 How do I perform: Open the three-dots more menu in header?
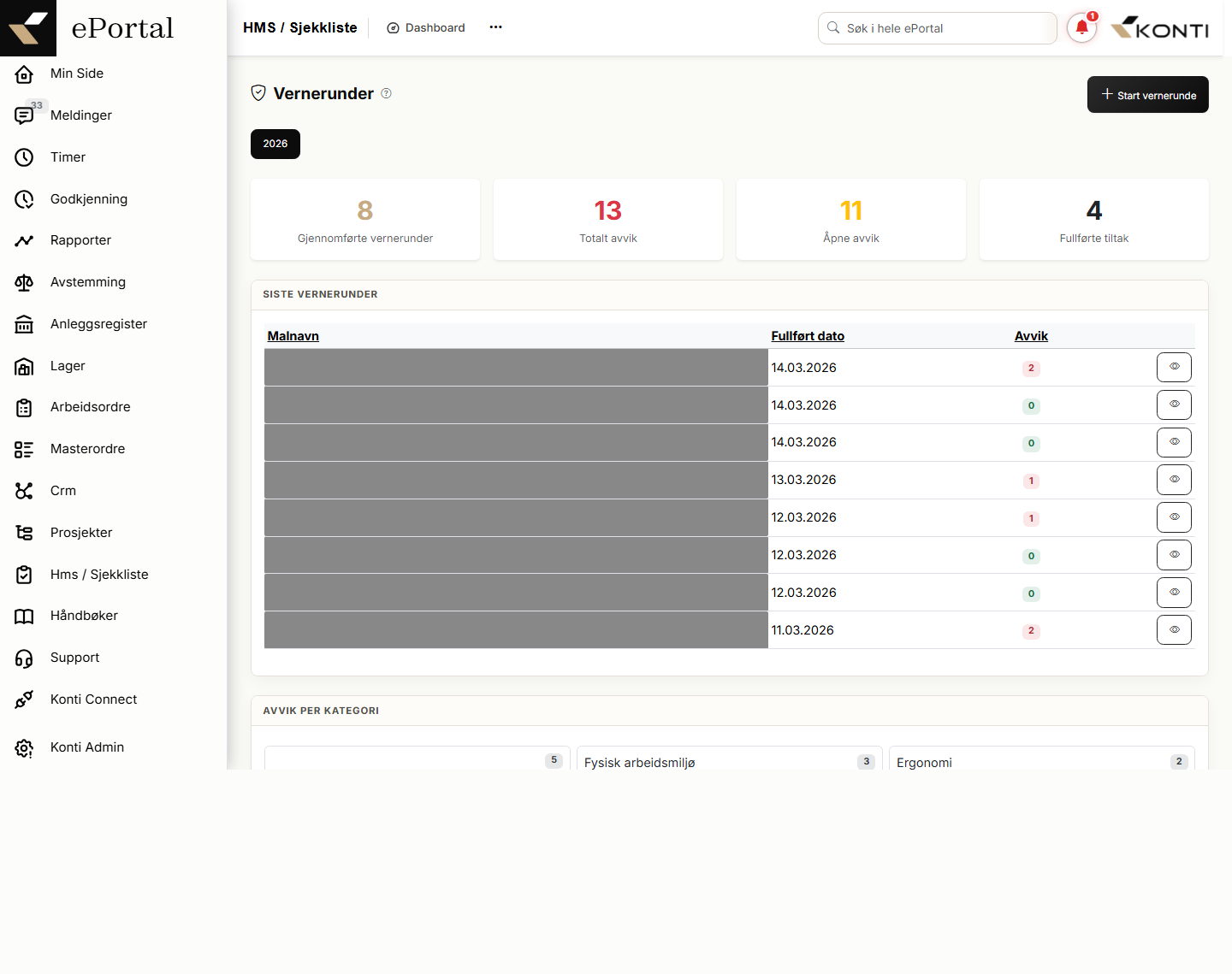[495, 27]
